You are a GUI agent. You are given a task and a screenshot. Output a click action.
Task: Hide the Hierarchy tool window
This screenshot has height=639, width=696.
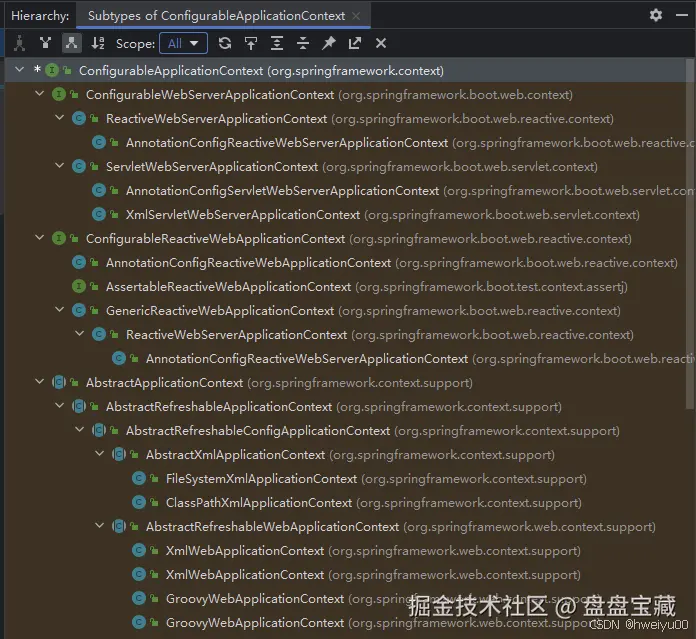682,16
